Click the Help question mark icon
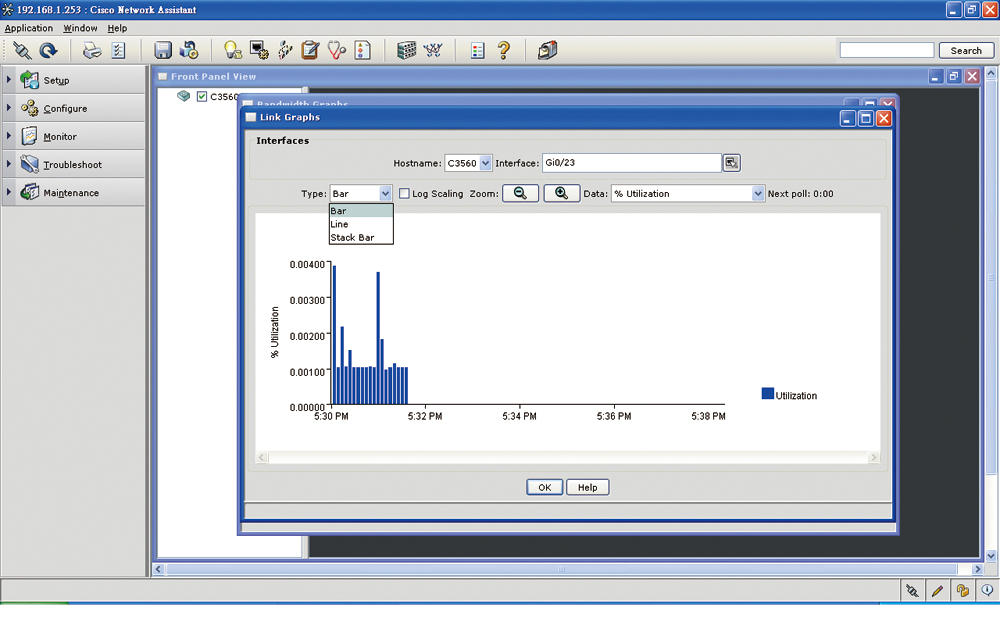 pyautogui.click(x=504, y=50)
